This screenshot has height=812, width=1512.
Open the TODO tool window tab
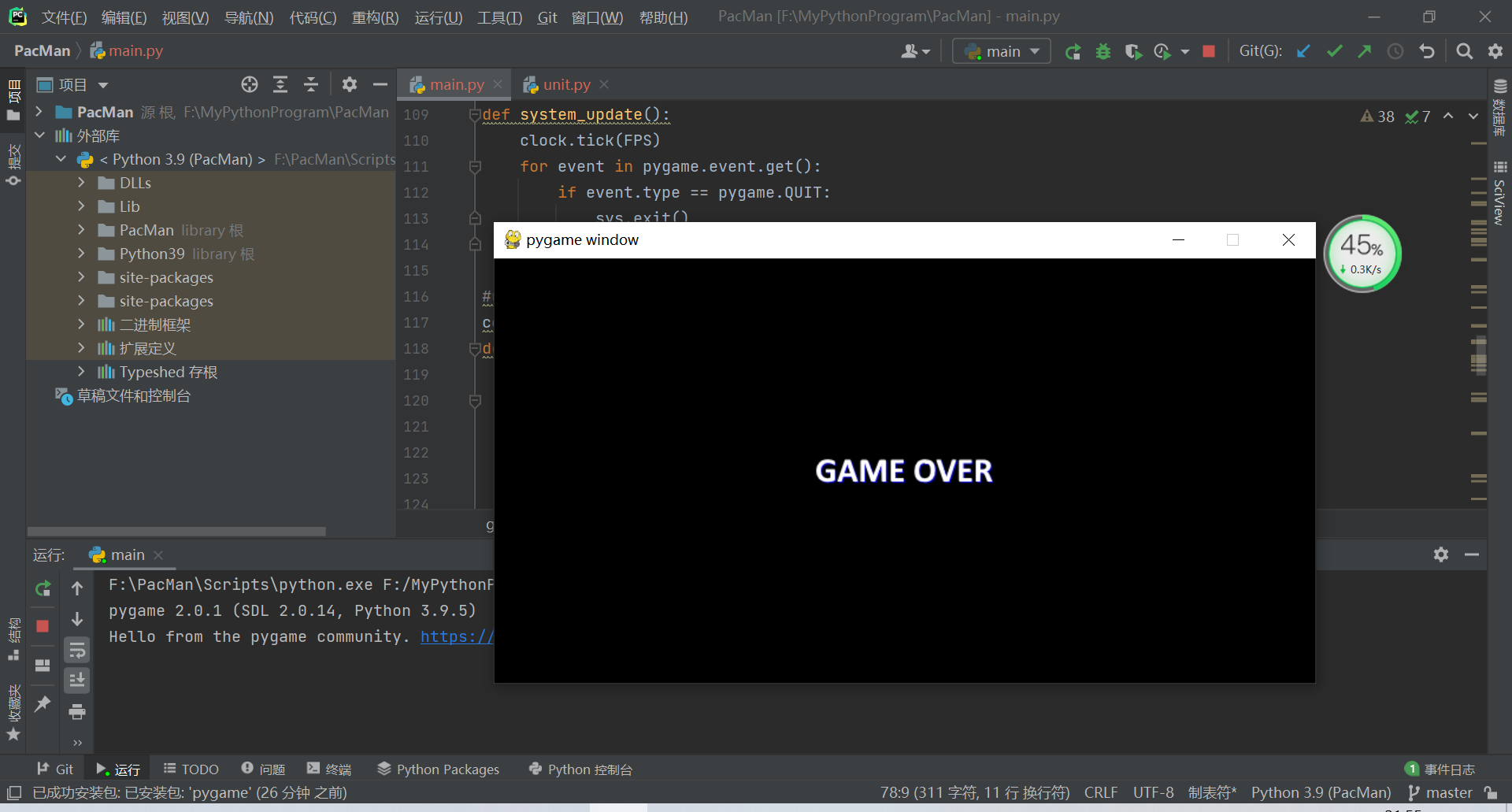[x=191, y=769]
